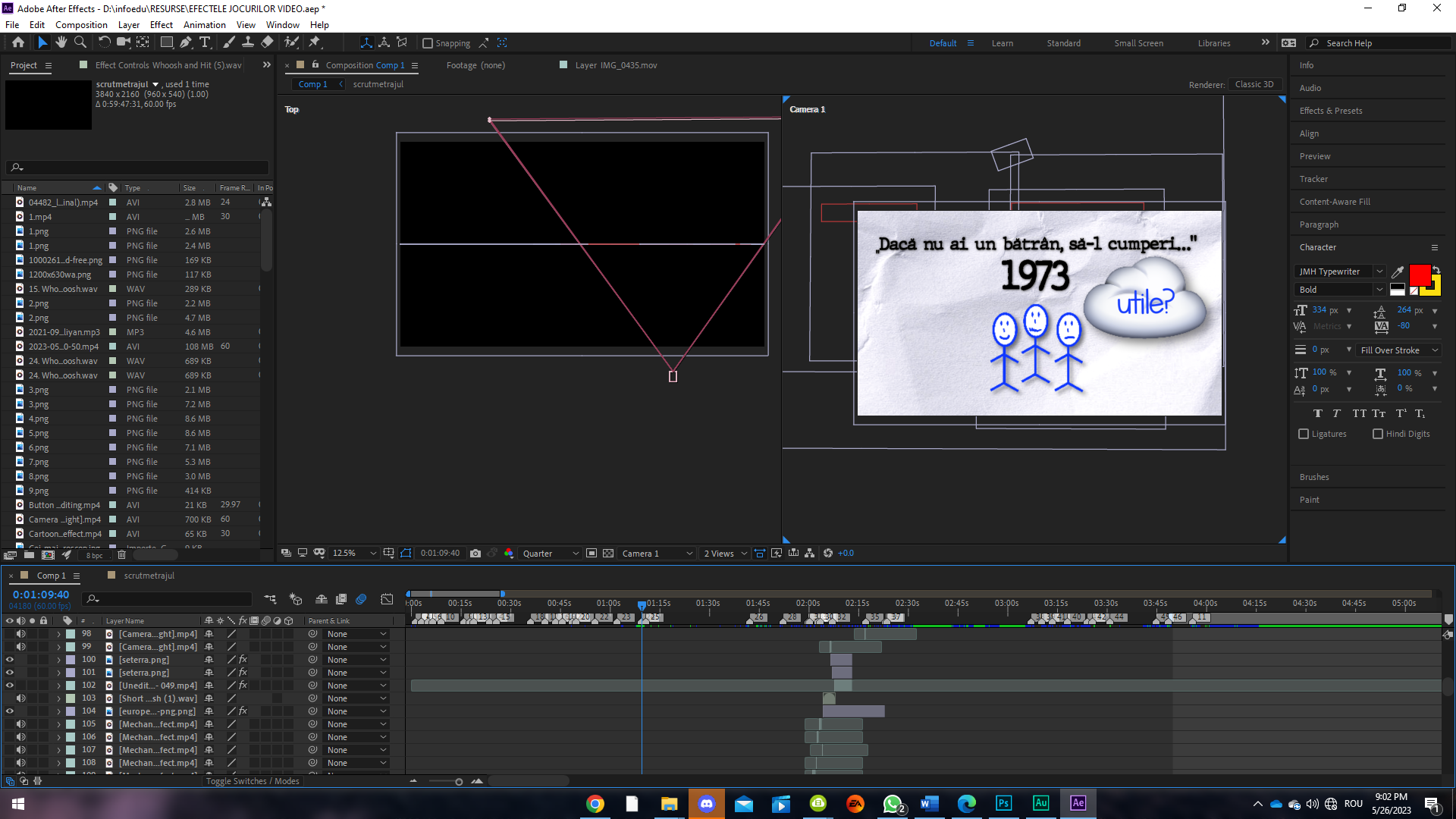Choose the Zoom magnifier tool

coord(80,42)
